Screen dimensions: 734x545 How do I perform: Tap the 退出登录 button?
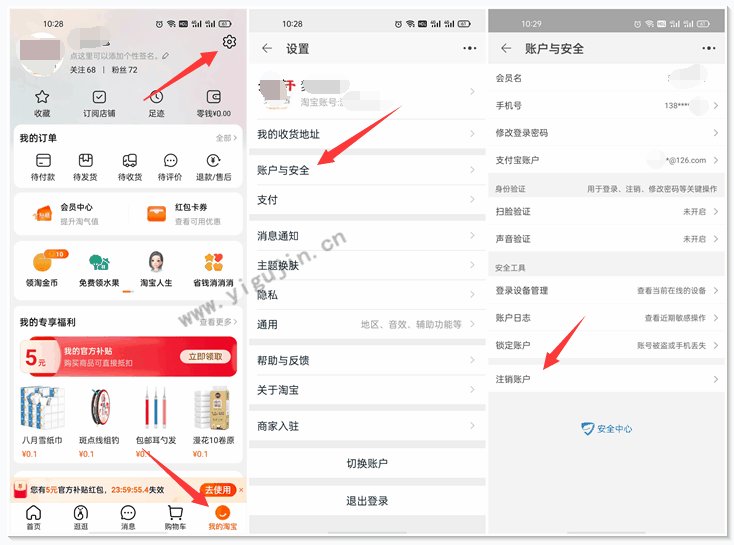[367, 501]
